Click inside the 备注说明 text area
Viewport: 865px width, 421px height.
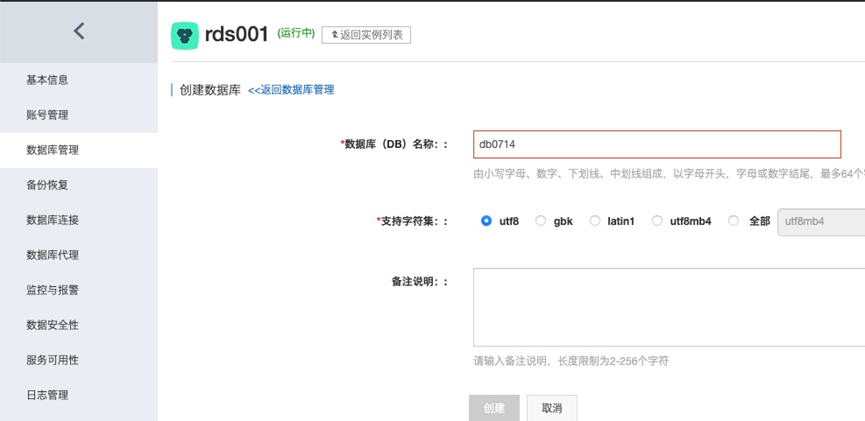pos(669,307)
